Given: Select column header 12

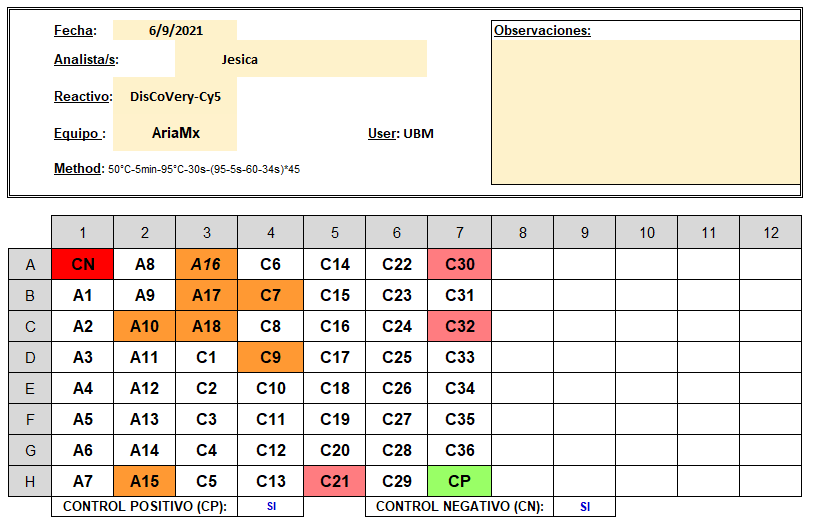Looking at the screenshot, I should (771, 233).
